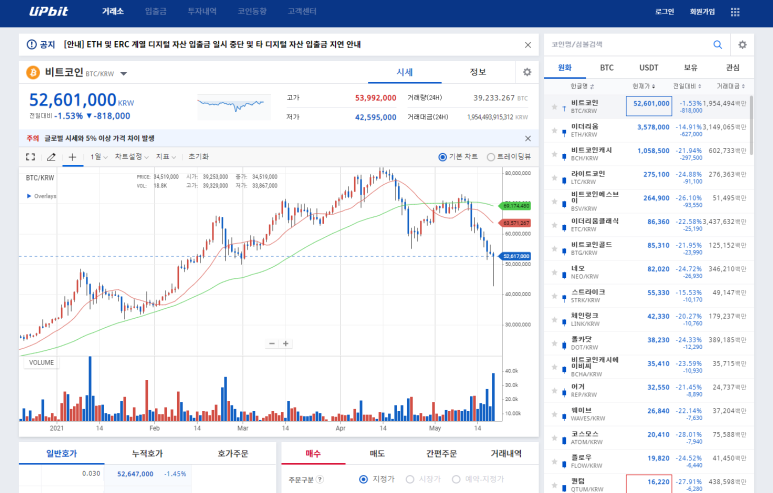Click the chart zoom out minus button
Viewport: 773px width, 493px height.
[272, 344]
